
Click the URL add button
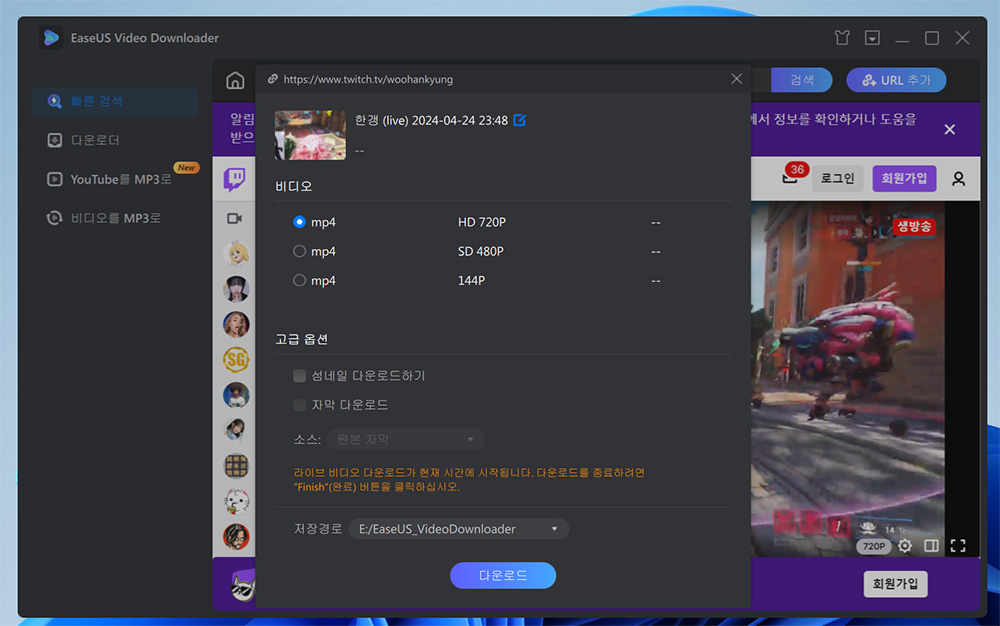coord(896,80)
